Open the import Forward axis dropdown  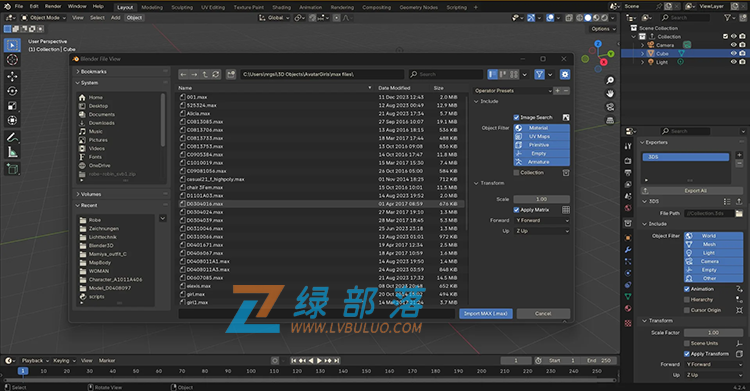(542, 221)
